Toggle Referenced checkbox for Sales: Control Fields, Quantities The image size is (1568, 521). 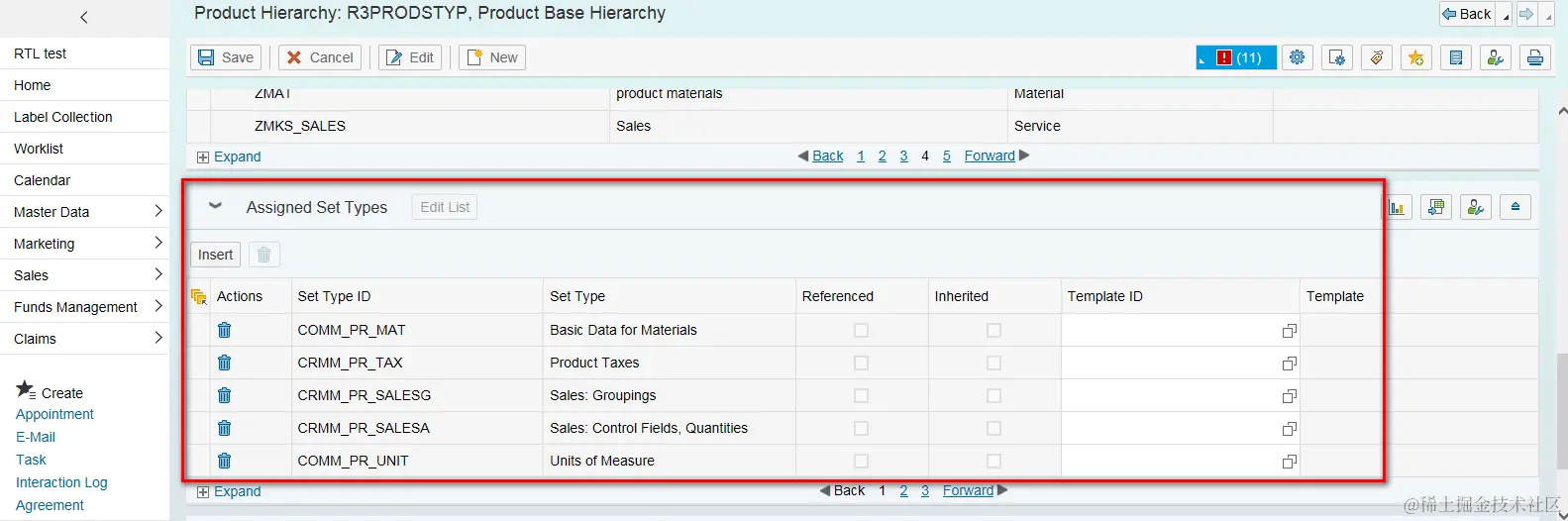861,428
